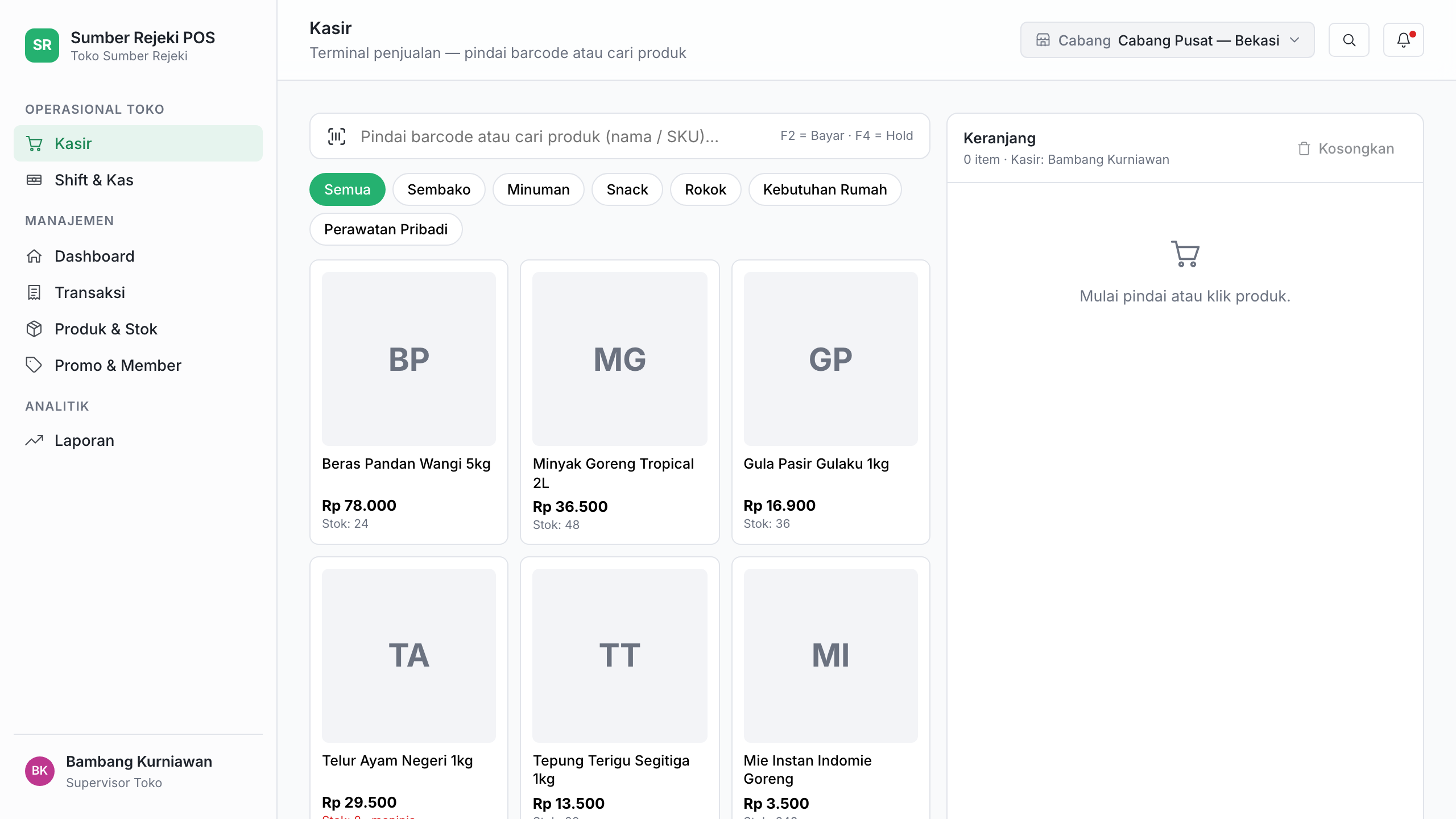This screenshot has height=819, width=1456.
Task: Open the Kasir menu item
Action: point(138,143)
